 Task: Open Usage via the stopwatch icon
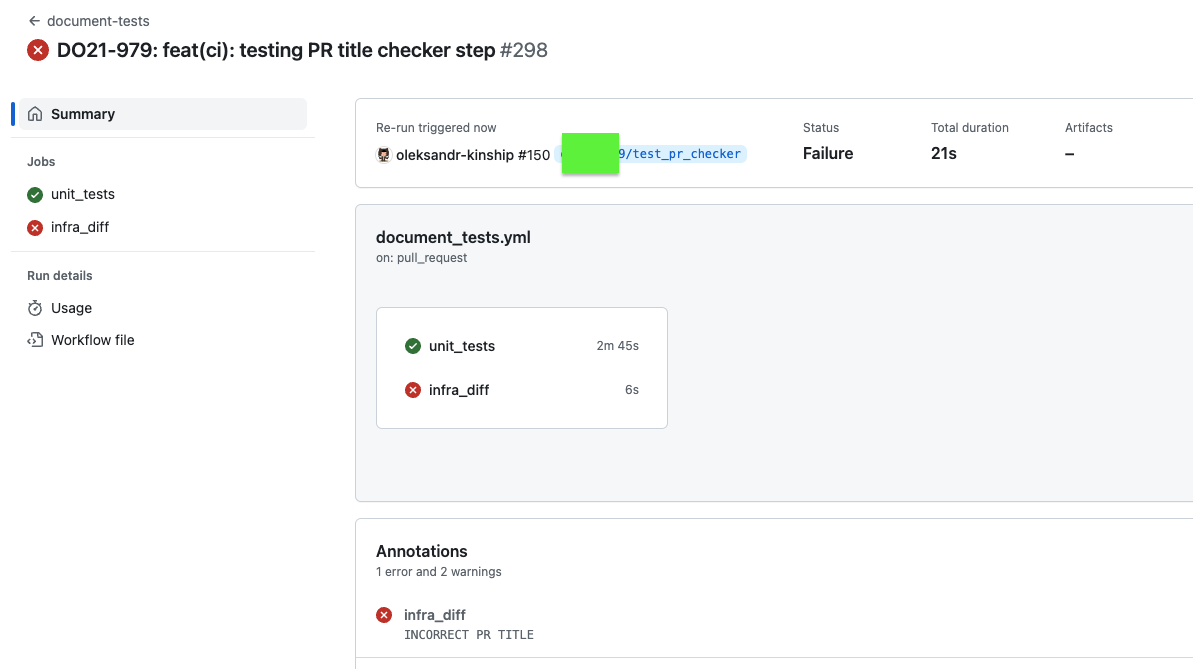pos(35,308)
